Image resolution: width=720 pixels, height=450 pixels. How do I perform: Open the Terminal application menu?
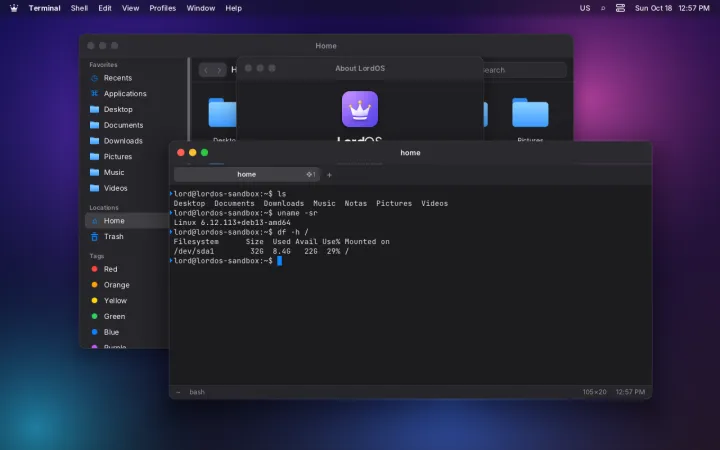(45, 8)
